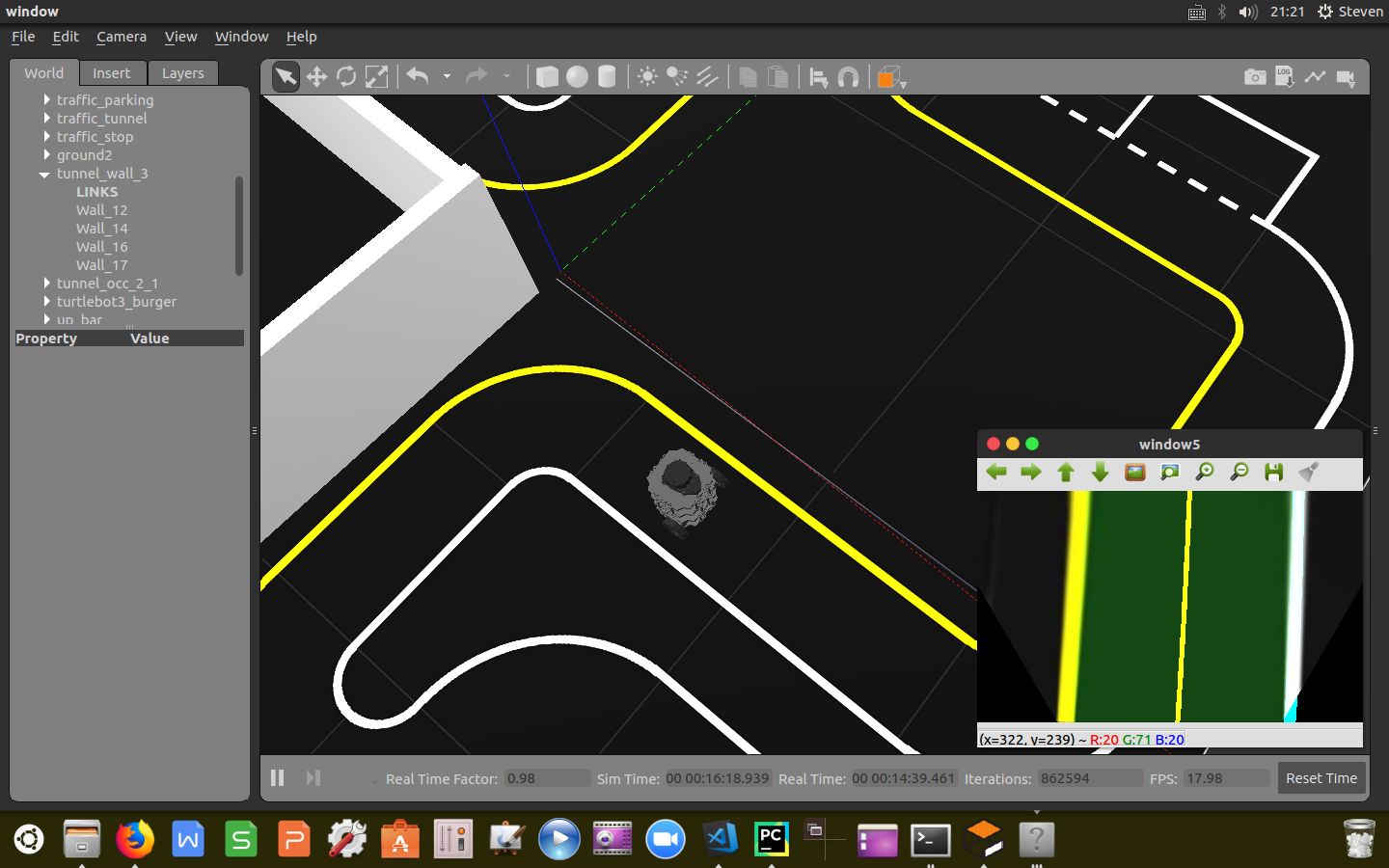Image resolution: width=1389 pixels, height=868 pixels.
Task: Click the copy icon in toolbar
Action: click(748, 77)
